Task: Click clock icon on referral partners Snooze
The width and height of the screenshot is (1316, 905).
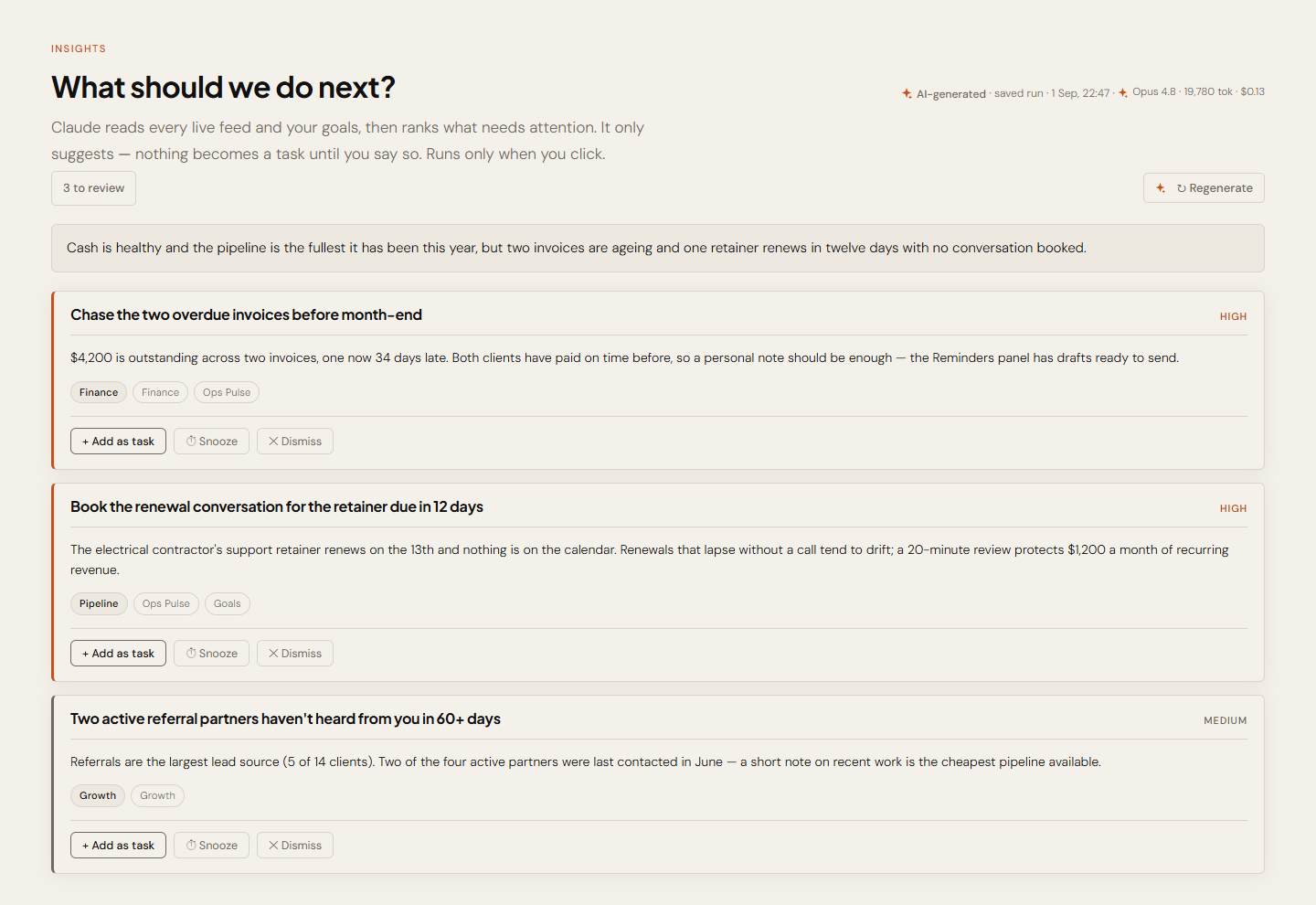Action: click(192, 846)
